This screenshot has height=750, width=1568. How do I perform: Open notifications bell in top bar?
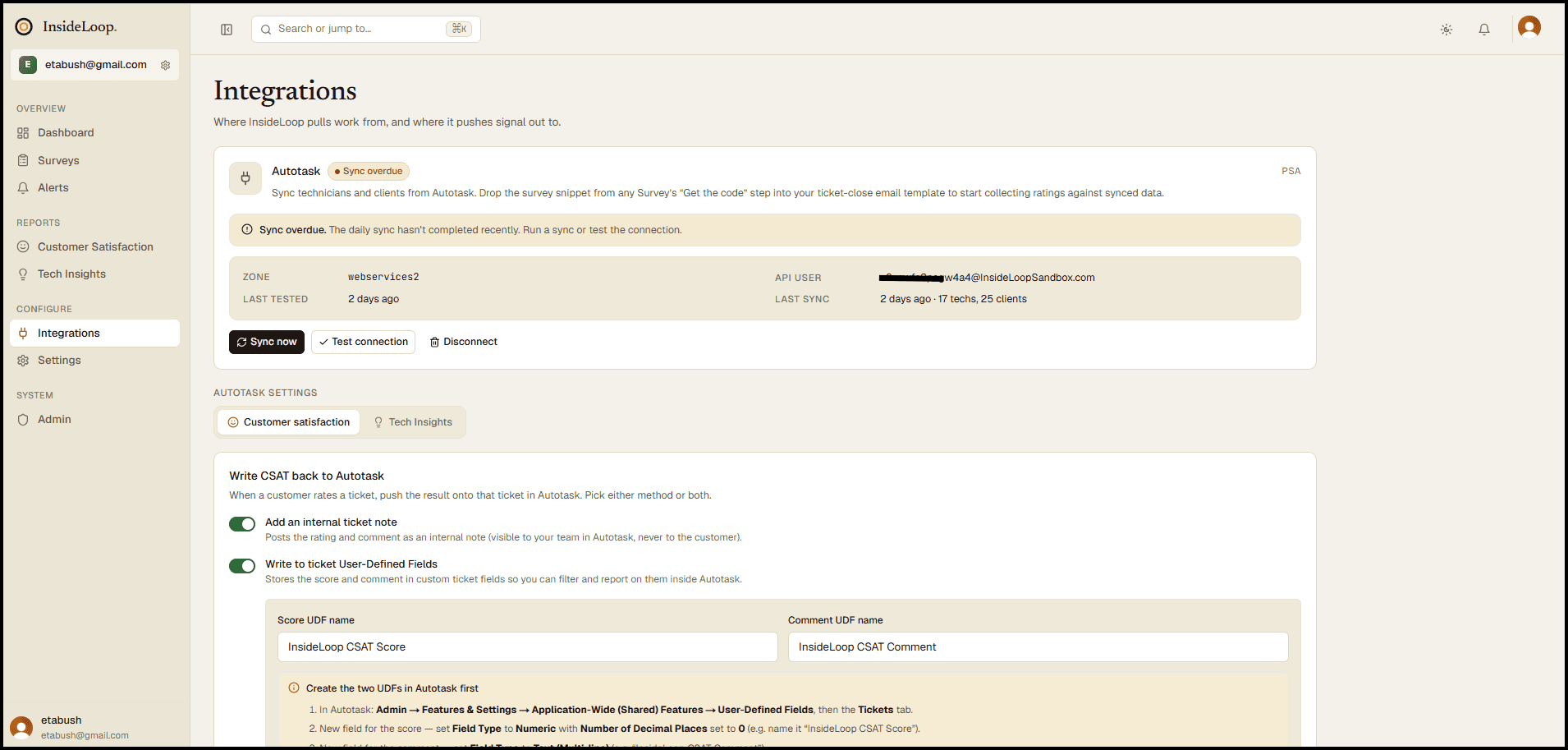pyautogui.click(x=1484, y=30)
